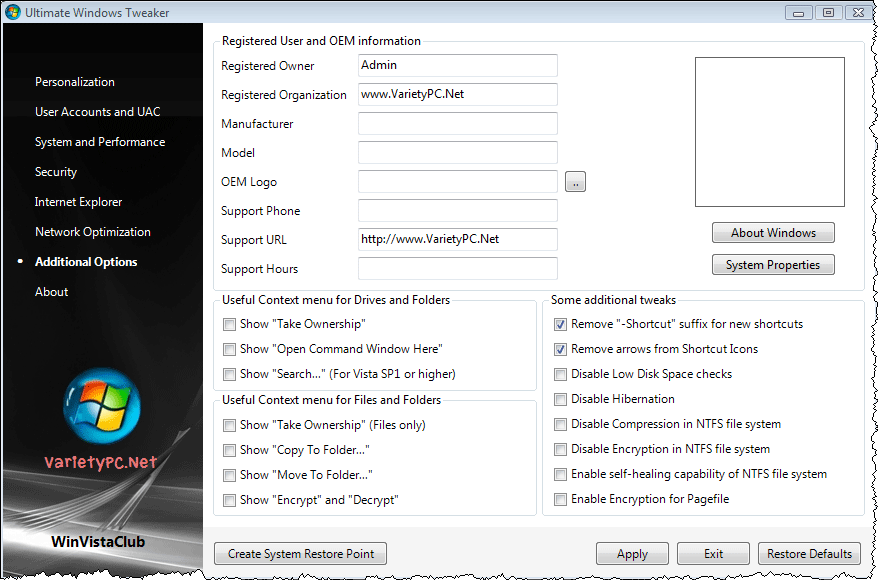This screenshot has width=878, height=580.
Task: Focus the Support Hours field
Action: [457, 269]
